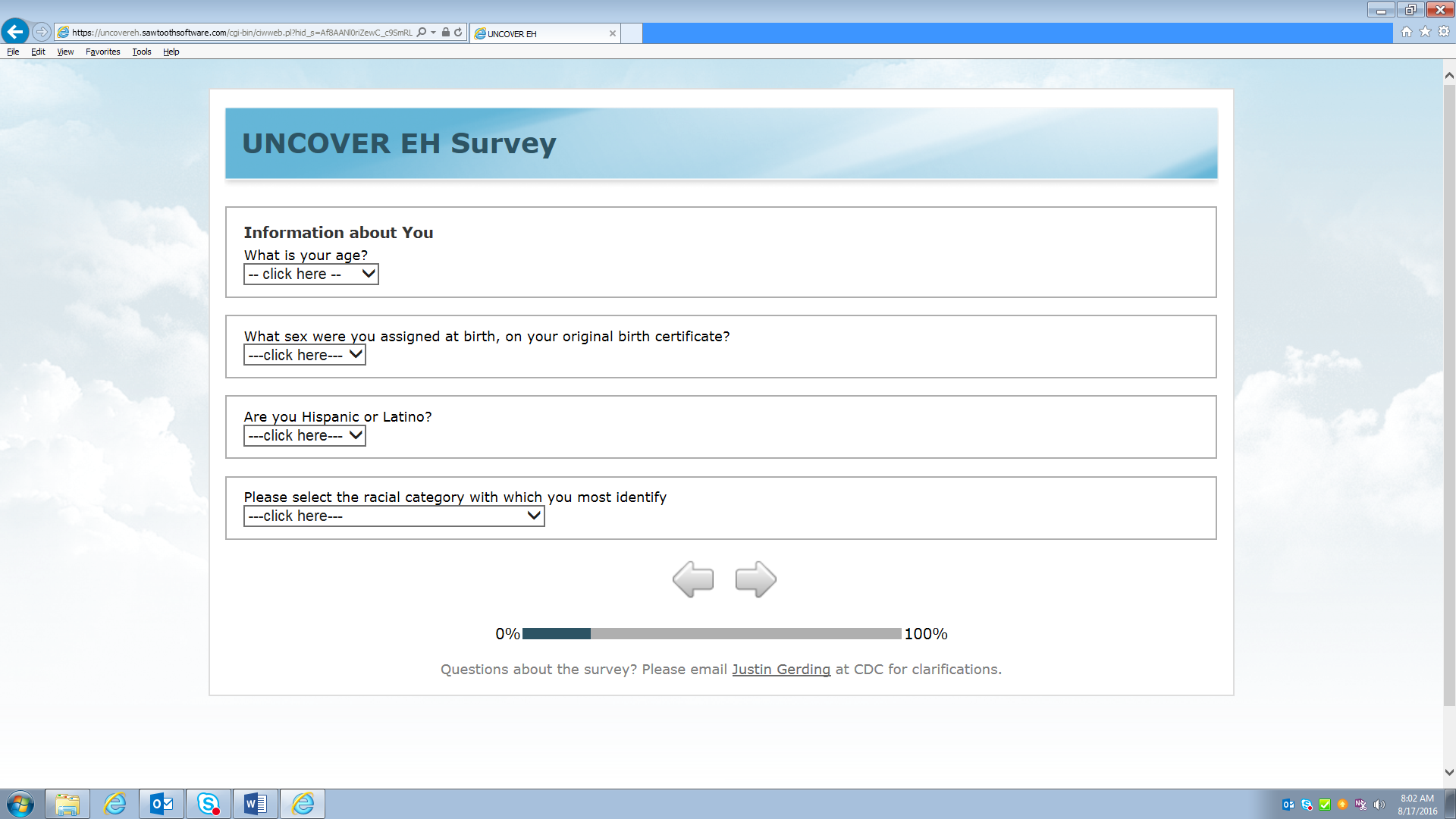Click the browser Back arrow button
The height and width of the screenshot is (819, 1456).
(x=15, y=32)
